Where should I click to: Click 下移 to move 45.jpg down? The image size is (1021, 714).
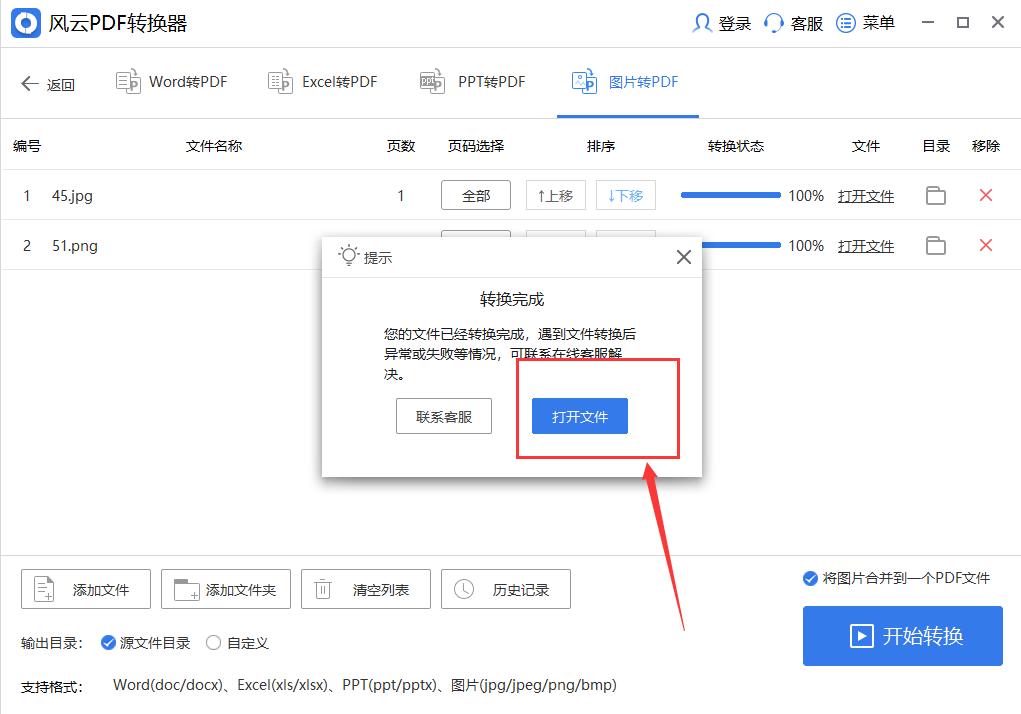tap(625, 196)
